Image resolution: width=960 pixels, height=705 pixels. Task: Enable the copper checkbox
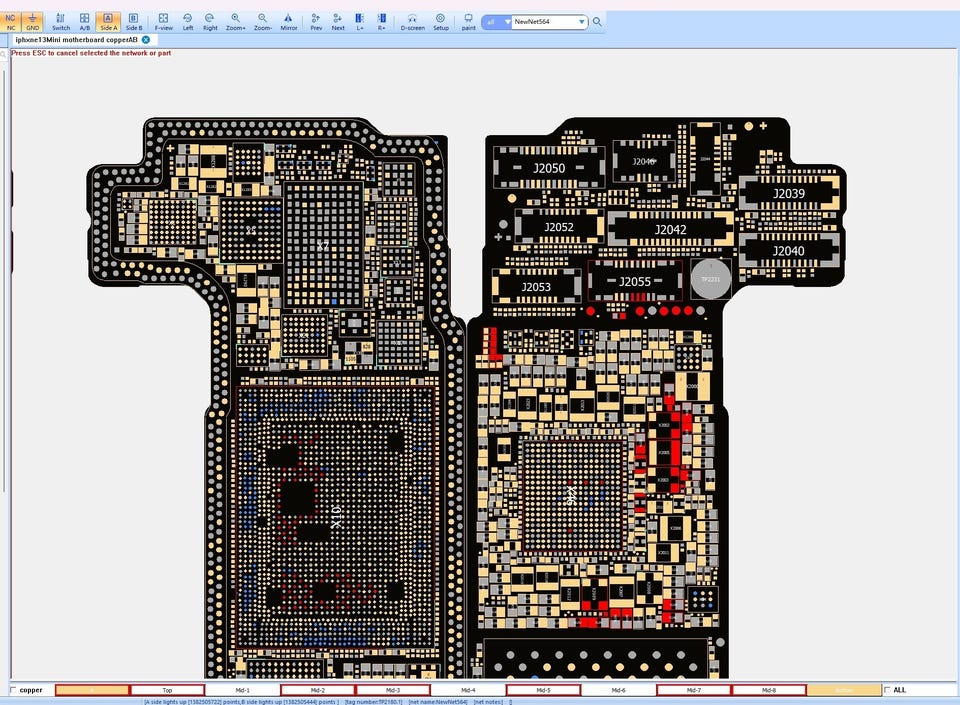pyautogui.click(x=13, y=690)
